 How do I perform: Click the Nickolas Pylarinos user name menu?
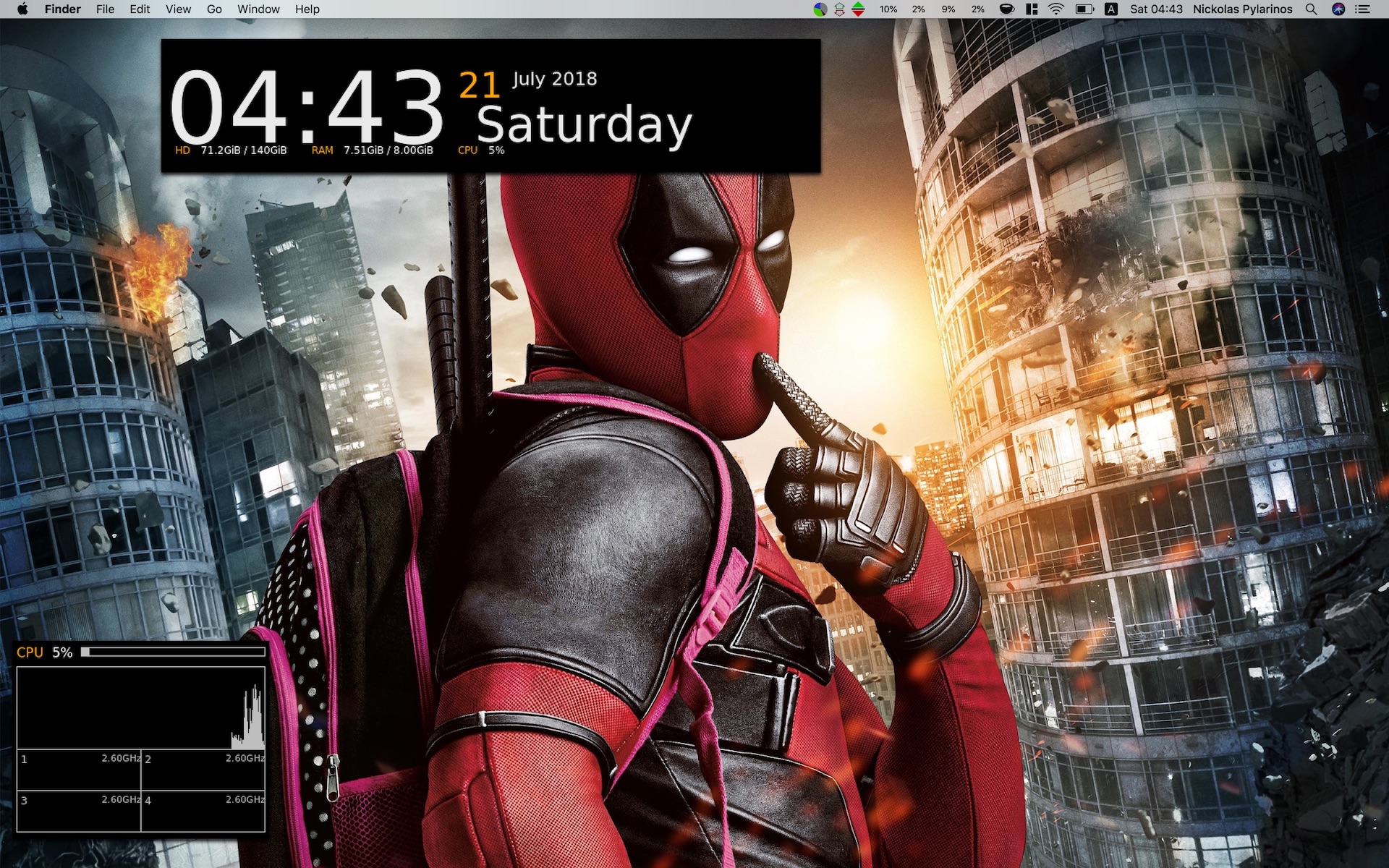point(1242,9)
